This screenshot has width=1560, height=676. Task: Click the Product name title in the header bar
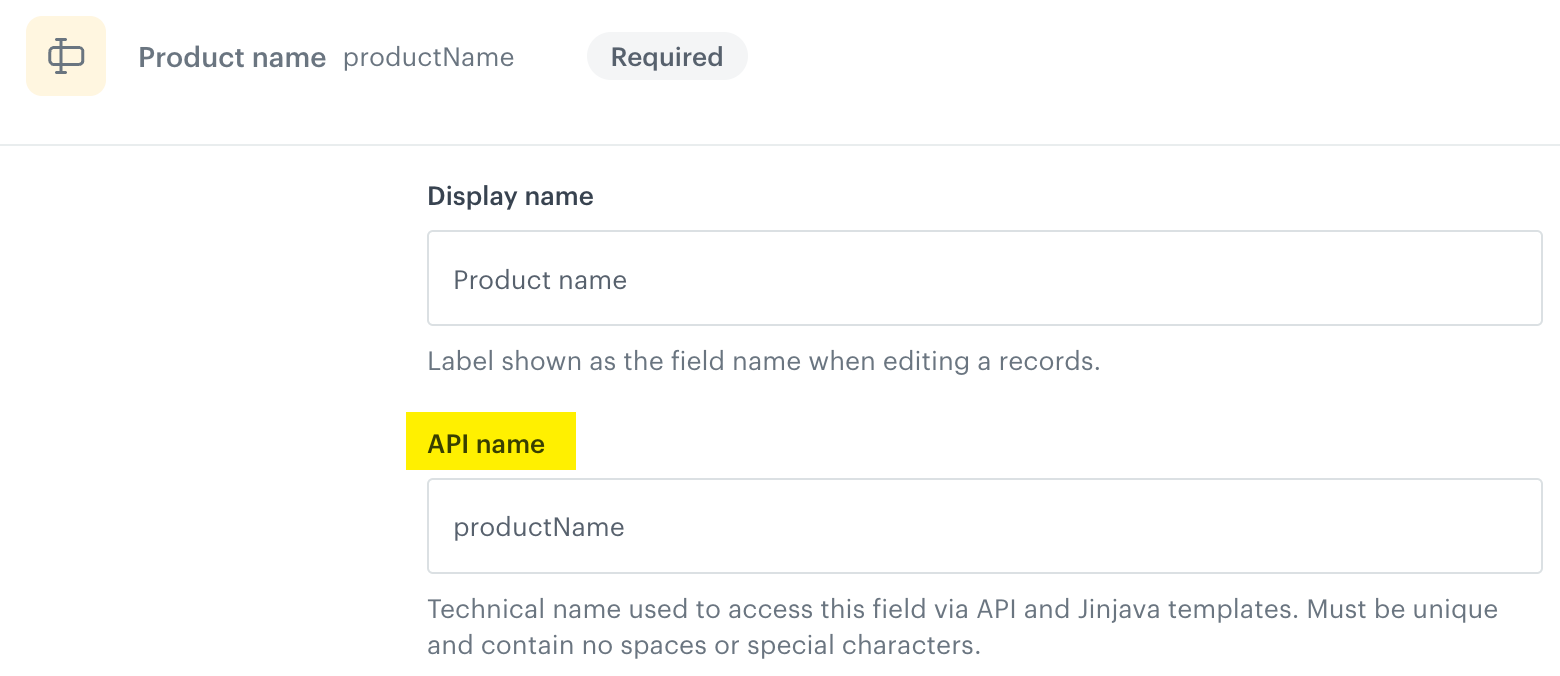tap(232, 57)
